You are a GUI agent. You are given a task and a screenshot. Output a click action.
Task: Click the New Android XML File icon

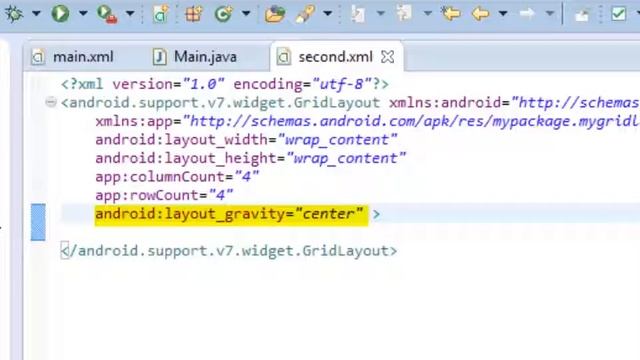[x=161, y=14]
